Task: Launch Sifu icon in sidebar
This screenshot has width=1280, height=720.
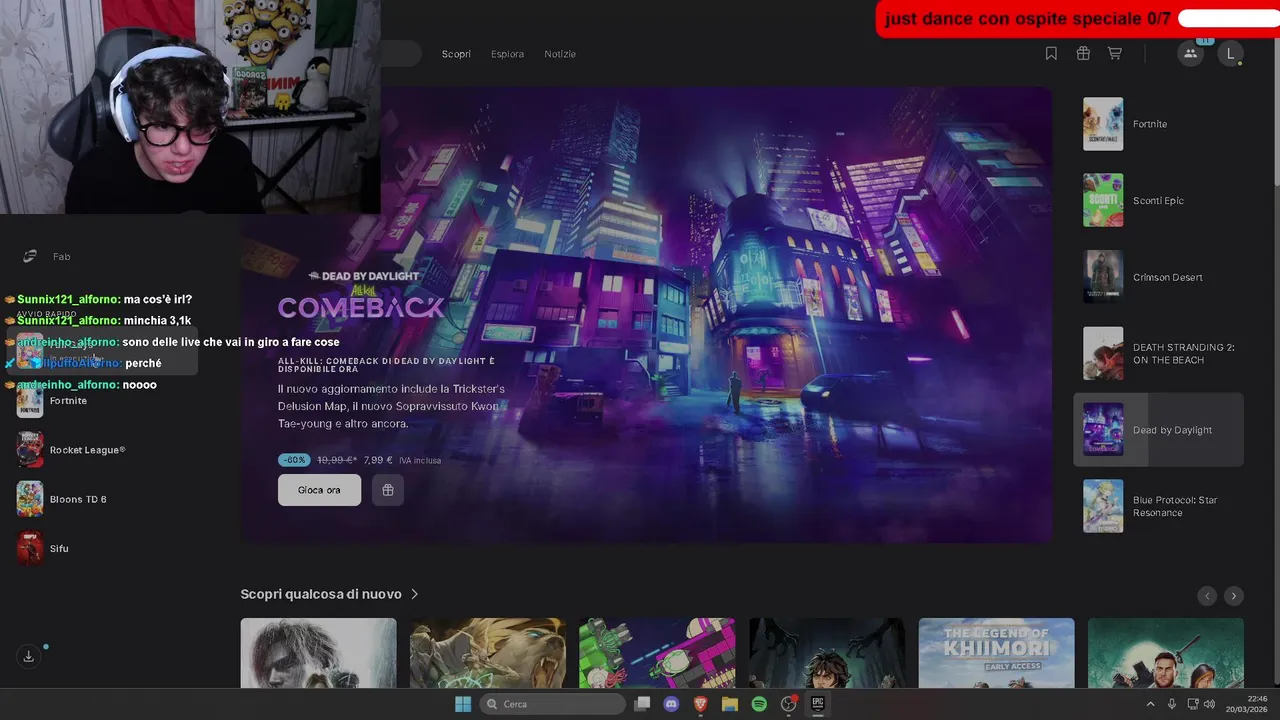Action: click(x=30, y=548)
